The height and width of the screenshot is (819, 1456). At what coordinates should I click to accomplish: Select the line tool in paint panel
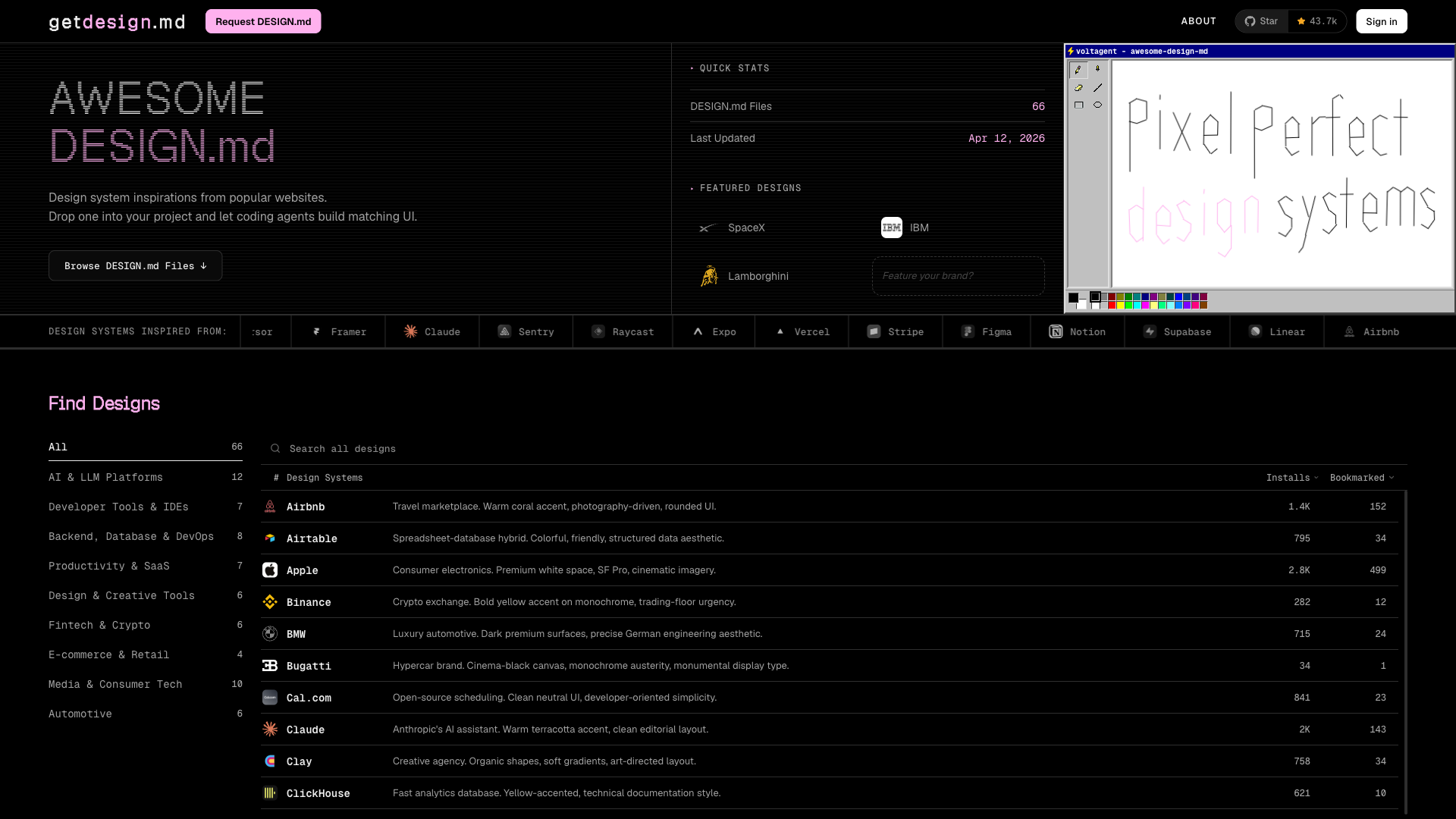[1097, 88]
